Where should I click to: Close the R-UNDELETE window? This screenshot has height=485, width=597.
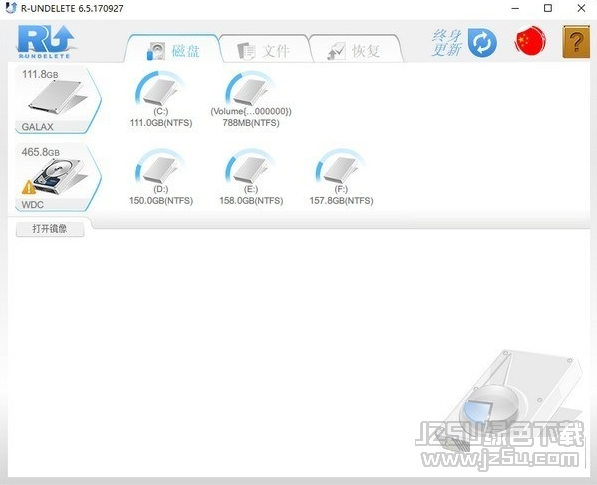pos(581,8)
